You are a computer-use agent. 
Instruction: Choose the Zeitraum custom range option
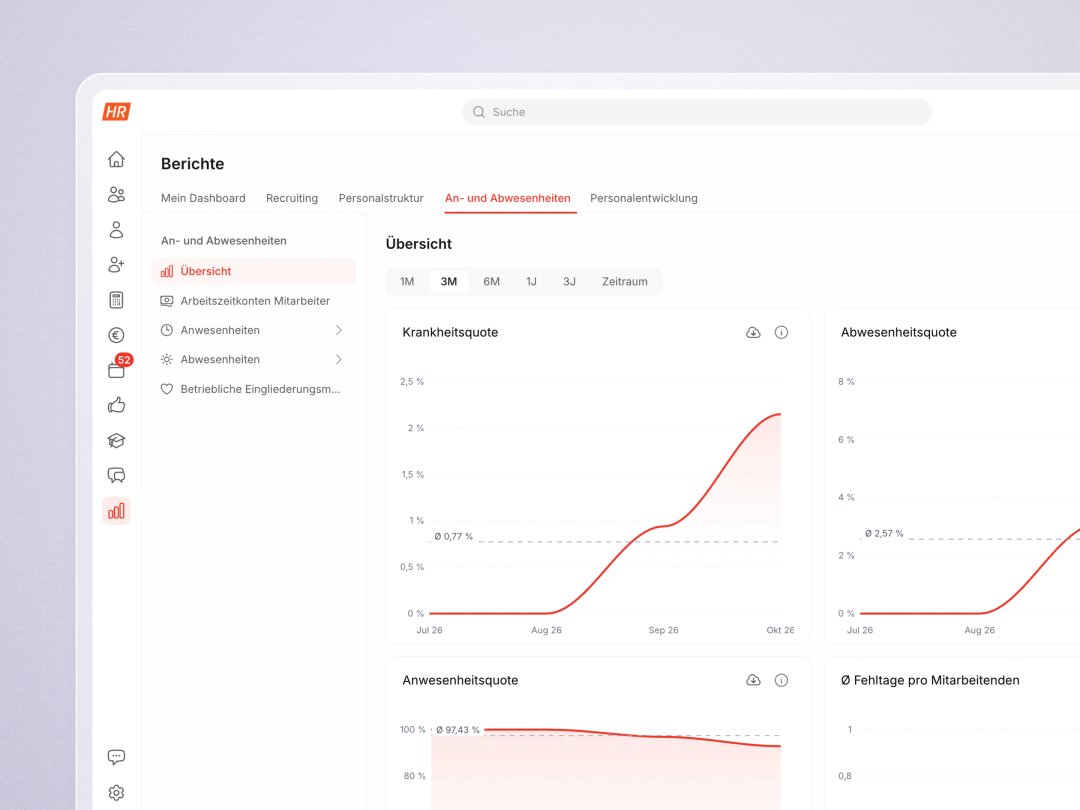[625, 282]
